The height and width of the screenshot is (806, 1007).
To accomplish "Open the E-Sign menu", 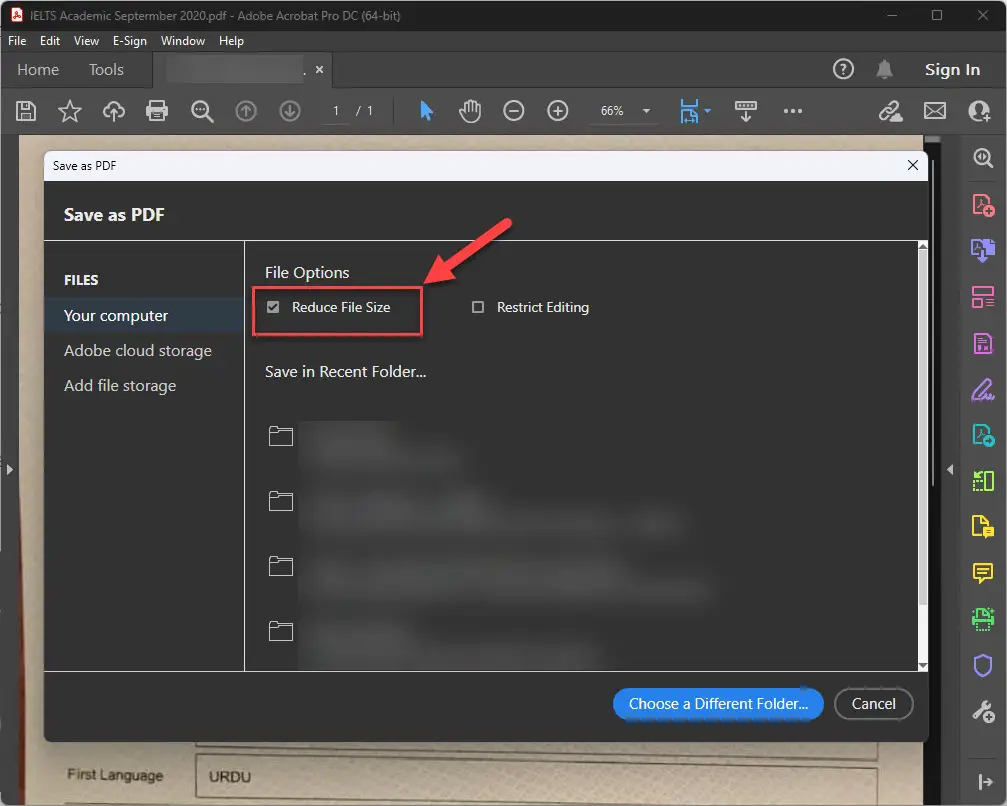I will click(x=130, y=41).
